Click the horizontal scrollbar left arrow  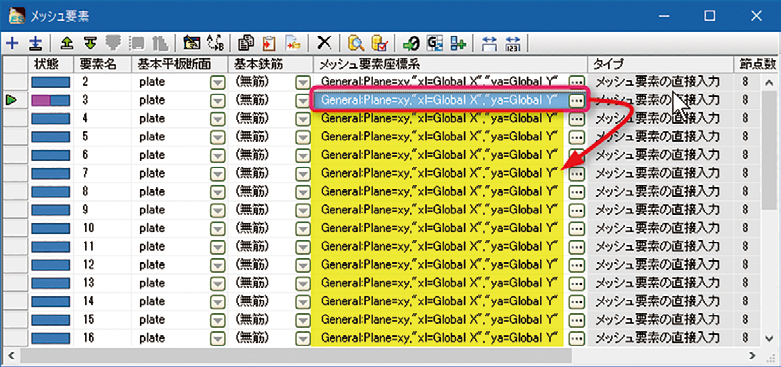pyautogui.click(x=11, y=355)
